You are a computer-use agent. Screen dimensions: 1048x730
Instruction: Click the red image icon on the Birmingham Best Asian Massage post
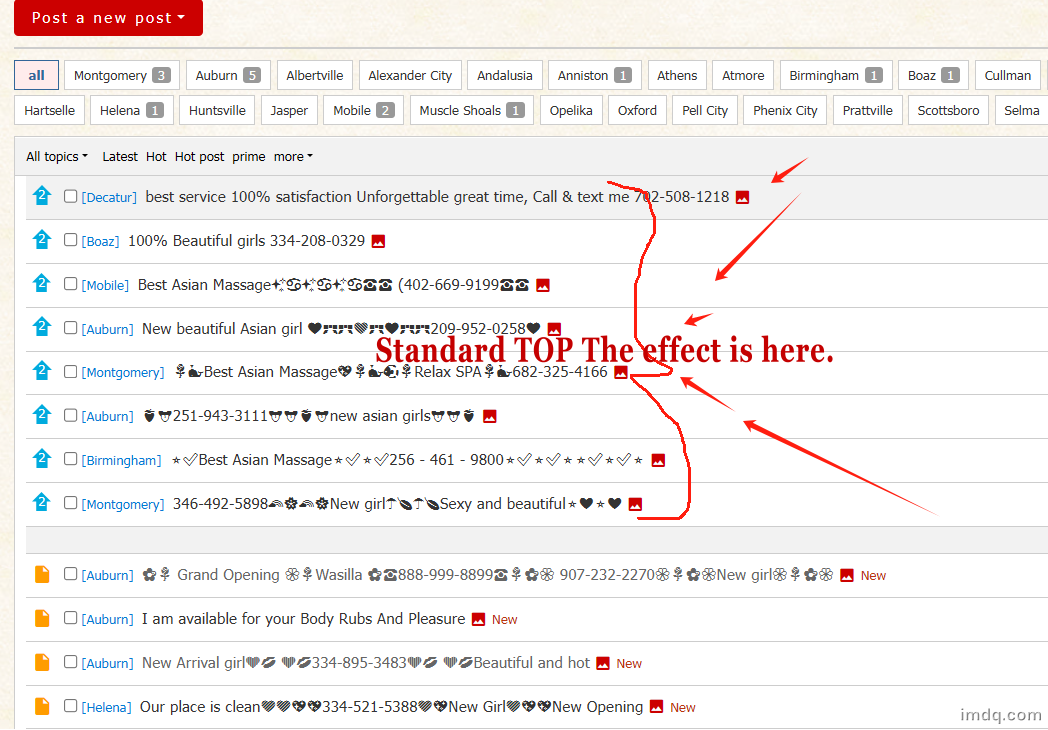[658, 461]
